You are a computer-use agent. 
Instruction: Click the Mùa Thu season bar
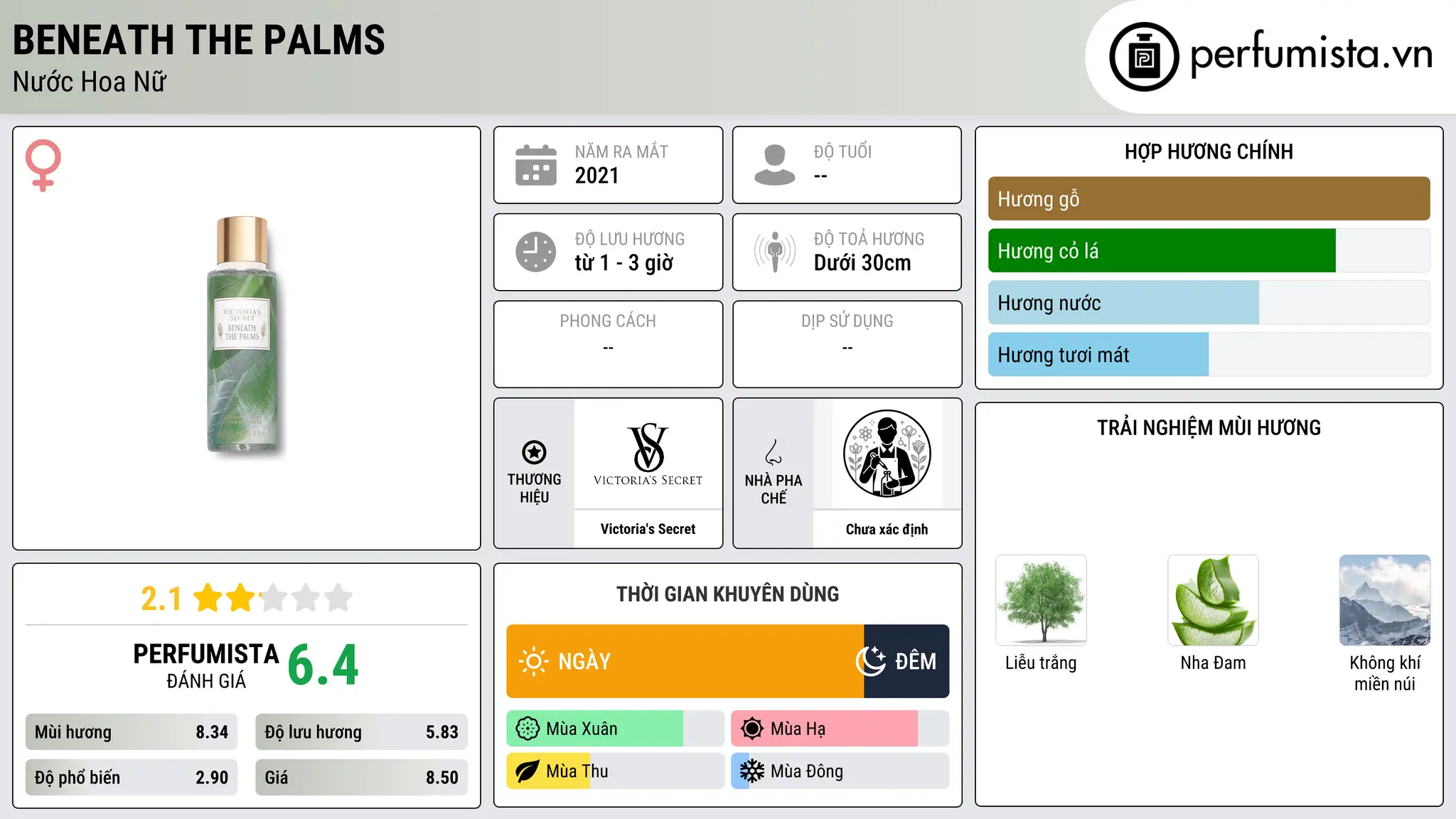click(616, 771)
